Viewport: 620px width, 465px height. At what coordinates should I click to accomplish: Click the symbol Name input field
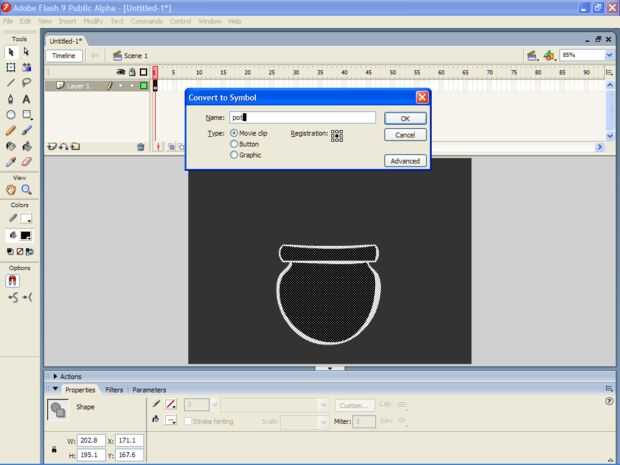(302, 117)
